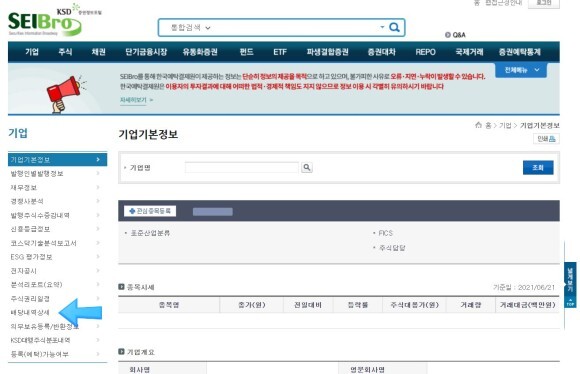580x374 pixels.
Task: Open the 파생결합증권 main menu
Action: (x=327, y=52)
